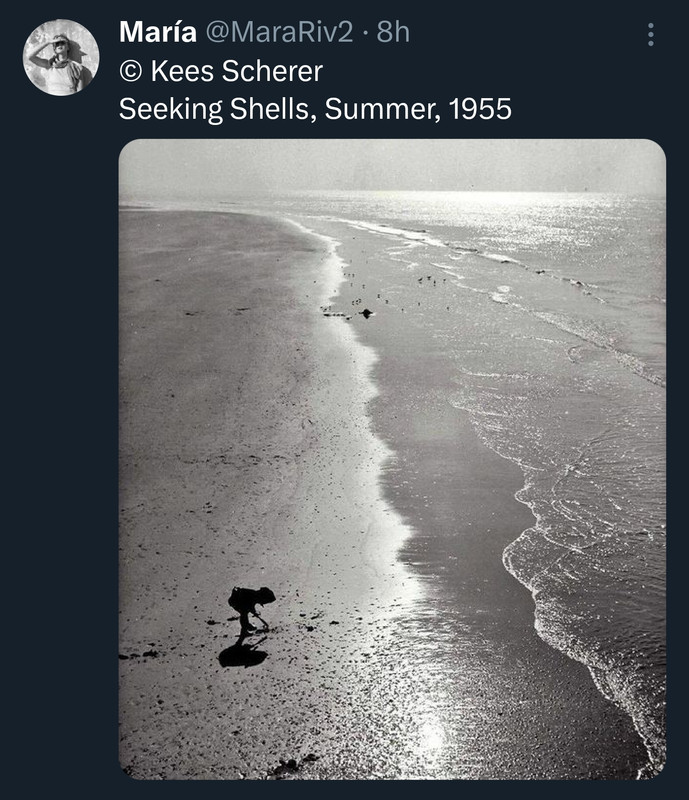This screenshot has height=800, width=689.
Task: Click the child's shadow on the sand
Action: 243,655
